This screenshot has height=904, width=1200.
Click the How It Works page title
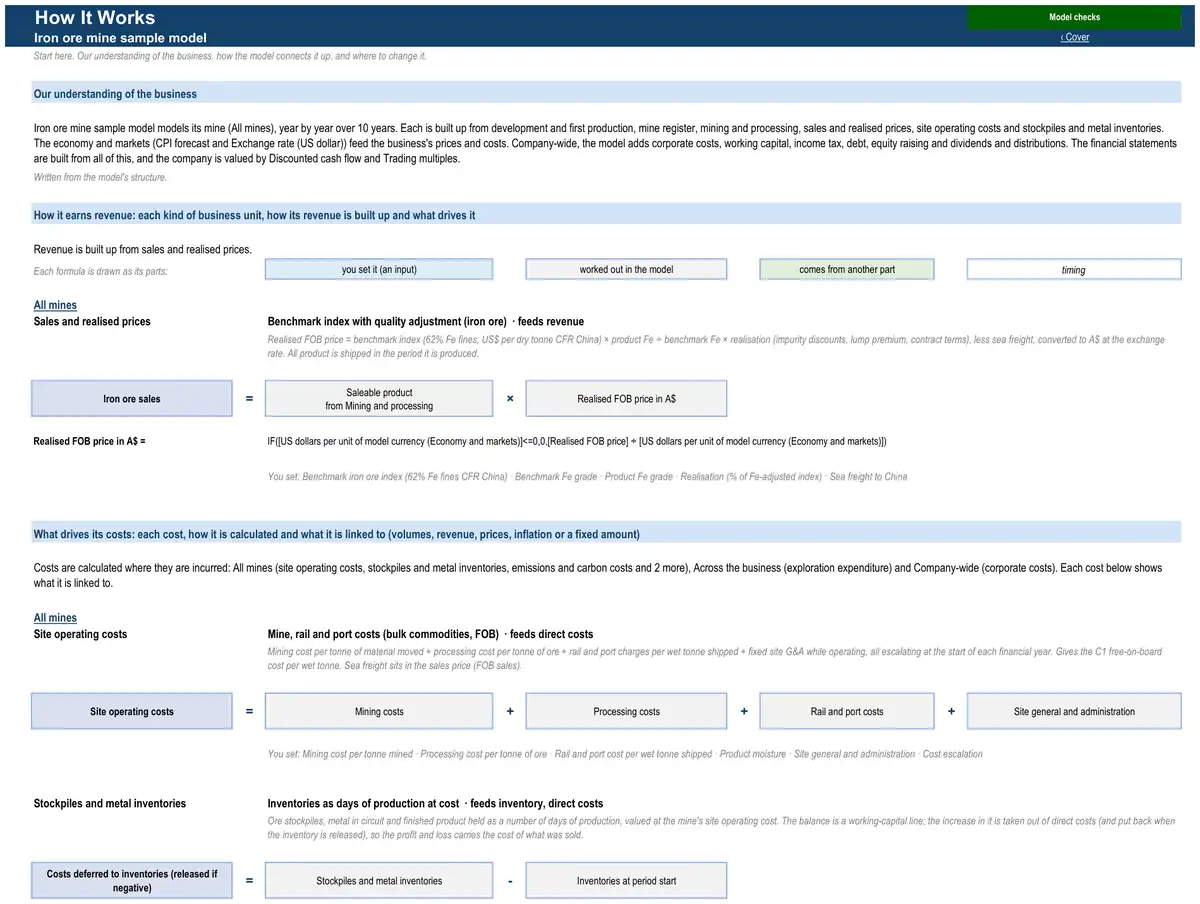[95, 17]
